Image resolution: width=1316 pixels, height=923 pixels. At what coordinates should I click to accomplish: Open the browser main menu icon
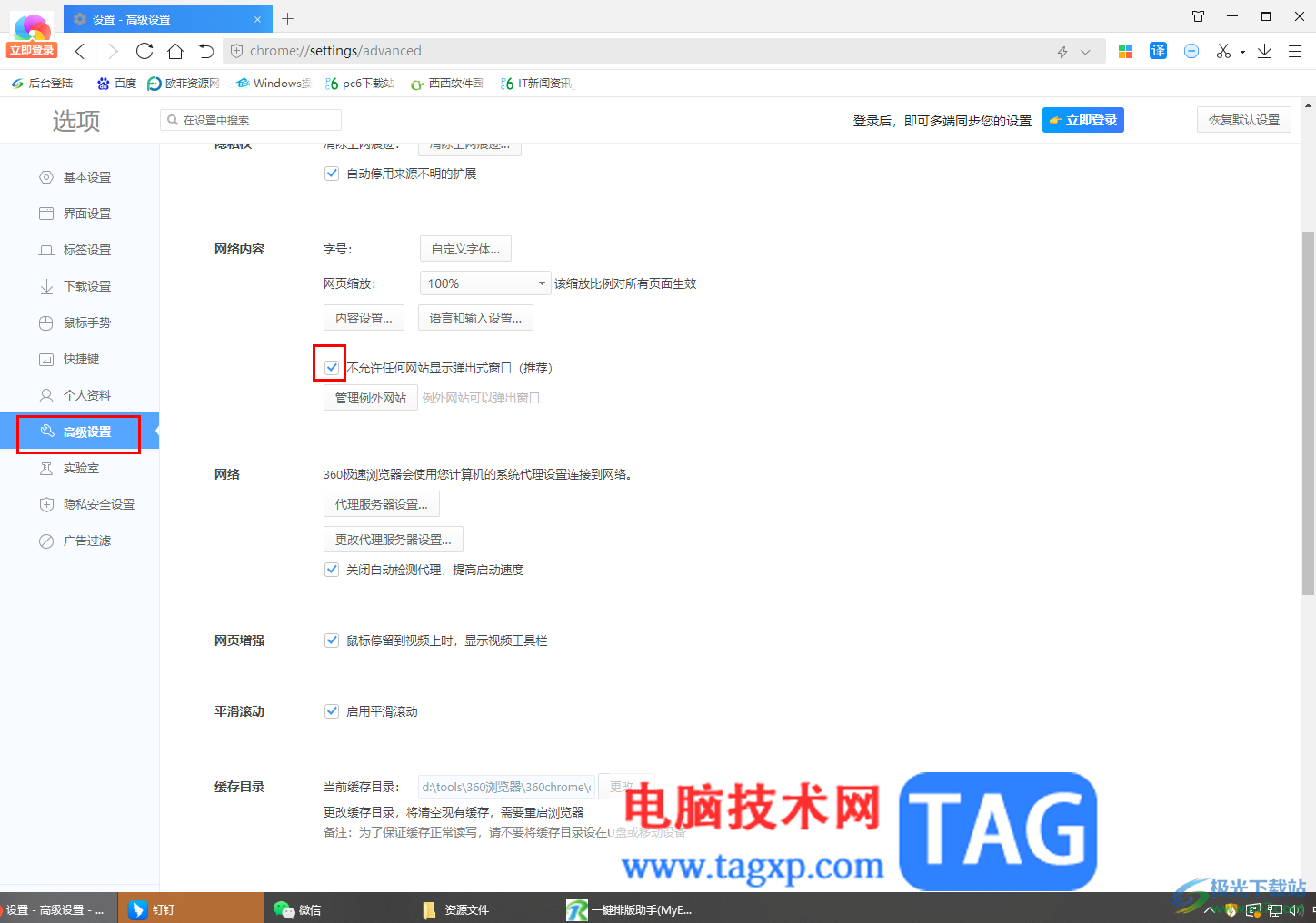pos(1296,51)
